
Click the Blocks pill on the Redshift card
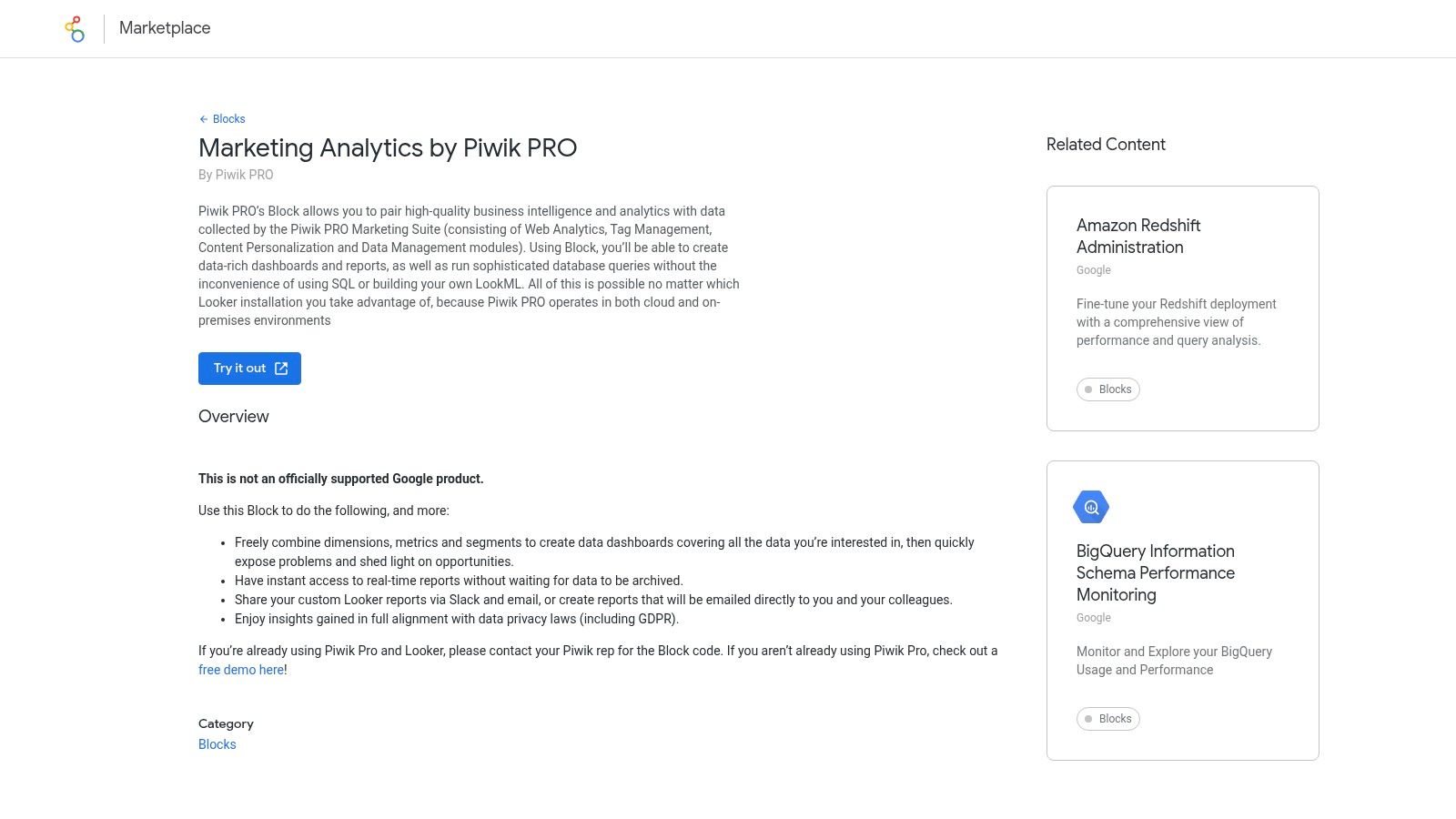[x=1108, y=389]
